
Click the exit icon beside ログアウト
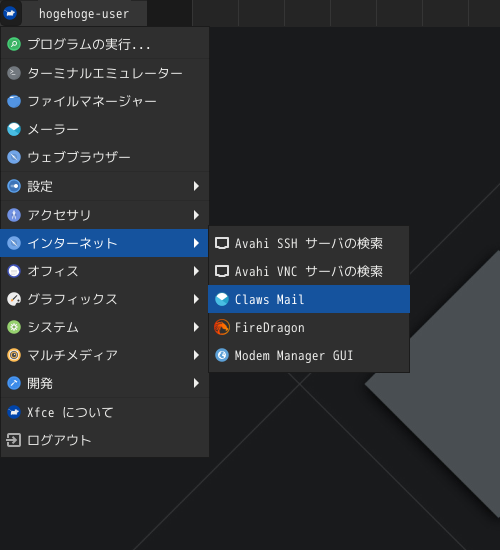pos(14,440)
